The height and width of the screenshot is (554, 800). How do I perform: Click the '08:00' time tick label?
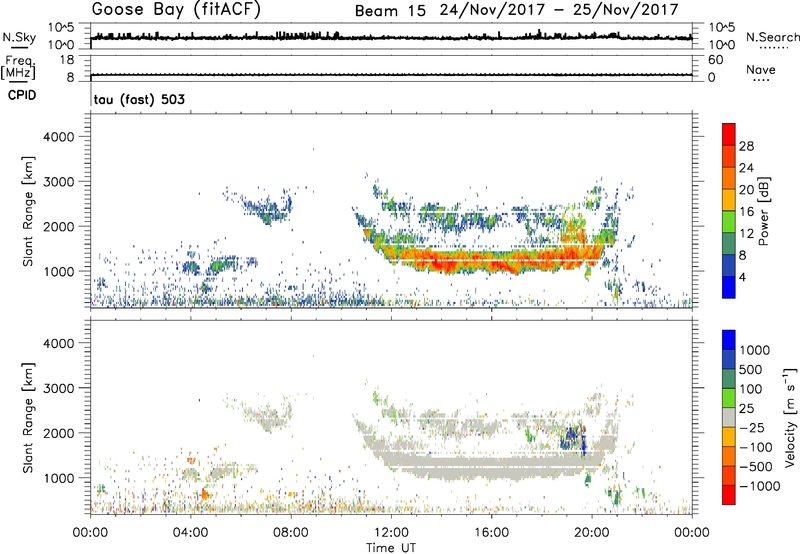291,533
